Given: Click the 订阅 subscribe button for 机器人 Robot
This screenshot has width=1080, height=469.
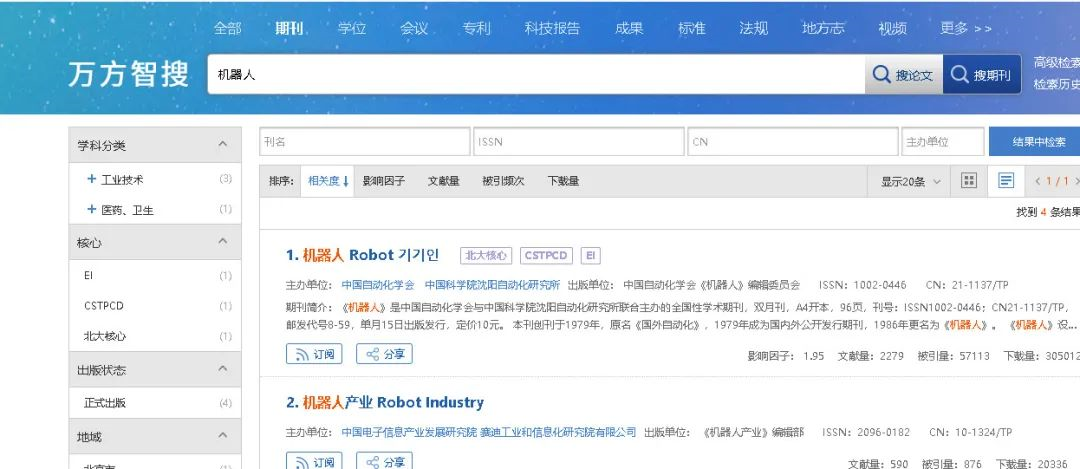Looking at the screenshot, I should (314, 354).
